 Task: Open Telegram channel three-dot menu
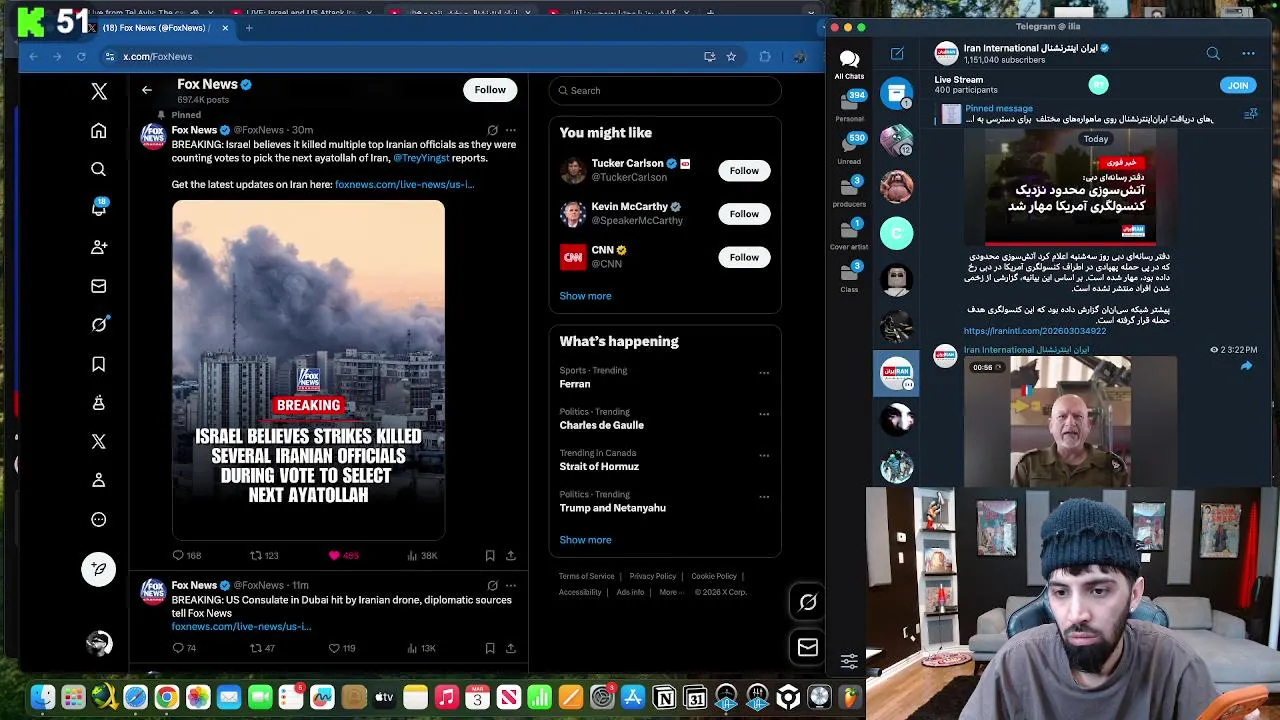pyautogui.click(x=1248, y=54)
